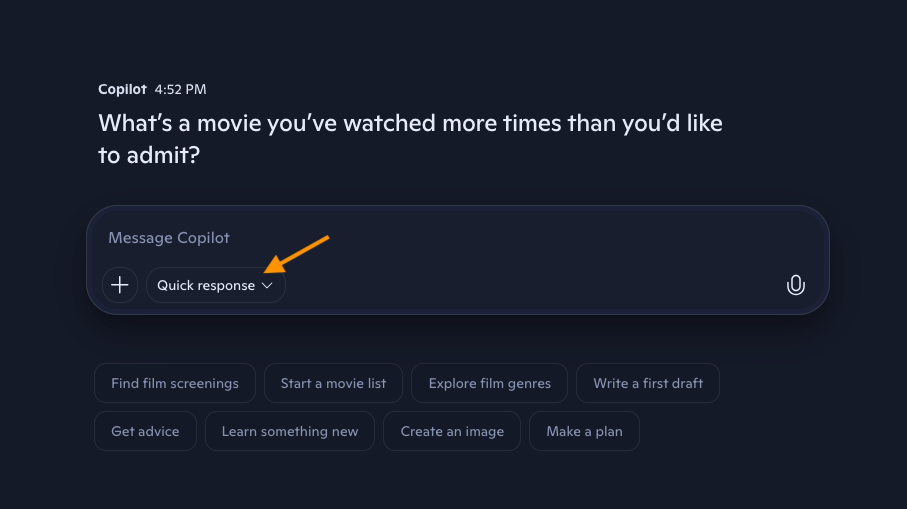Tap the Write a first draft chip
The height and width of the screenshot is (509, 907).
(x=647, y=383)
